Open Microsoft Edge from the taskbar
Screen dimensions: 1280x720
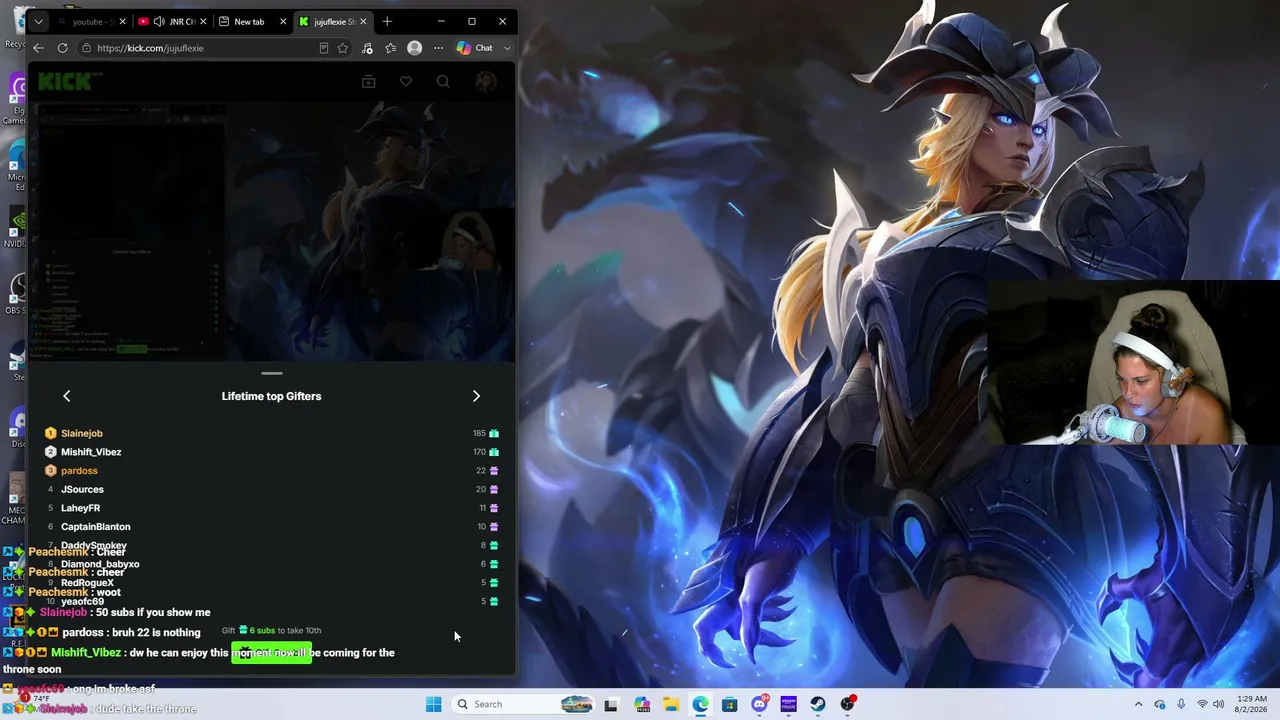point(700,704)
